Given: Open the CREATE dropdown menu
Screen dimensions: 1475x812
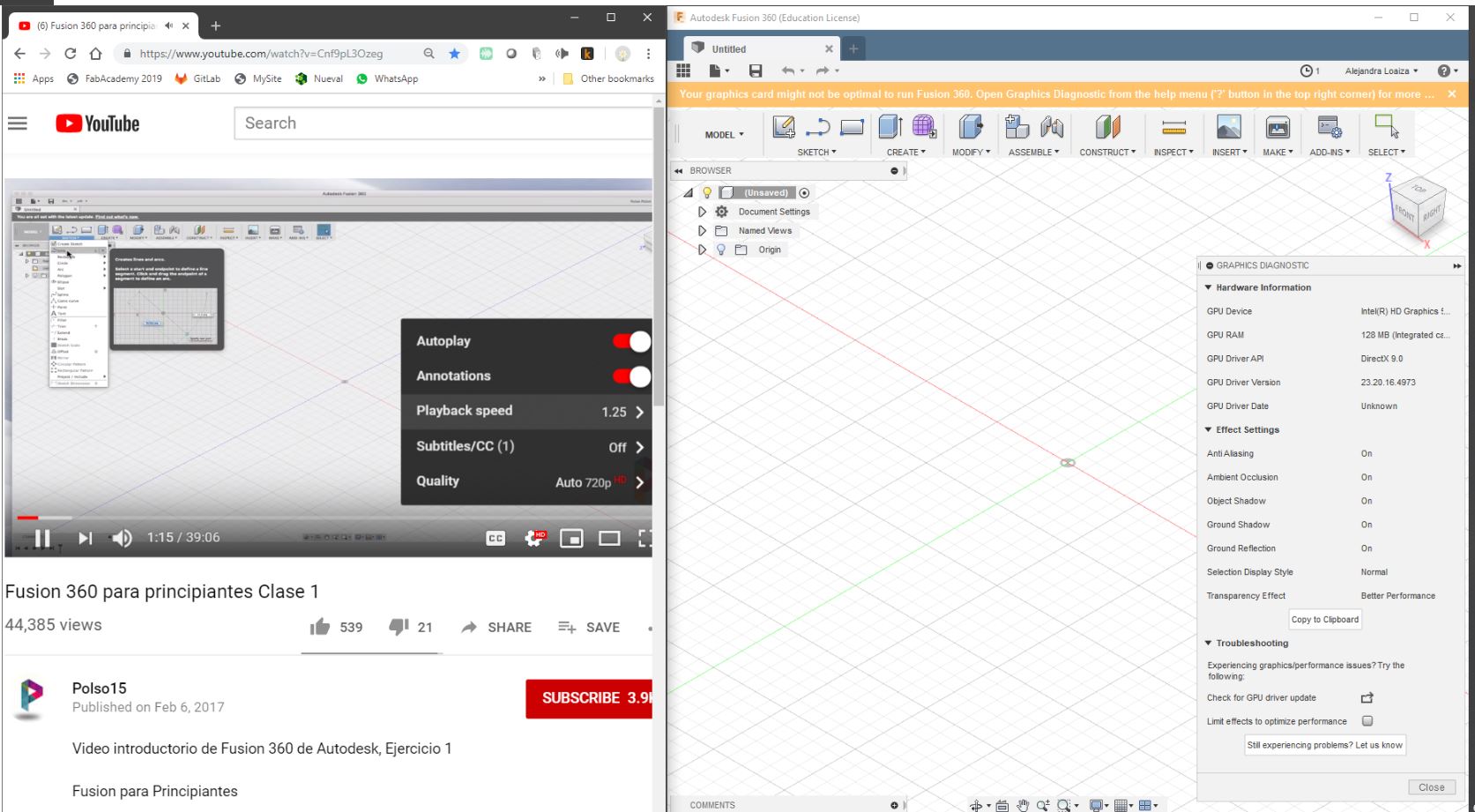Looking at the screenshot, I should point(906,153).
